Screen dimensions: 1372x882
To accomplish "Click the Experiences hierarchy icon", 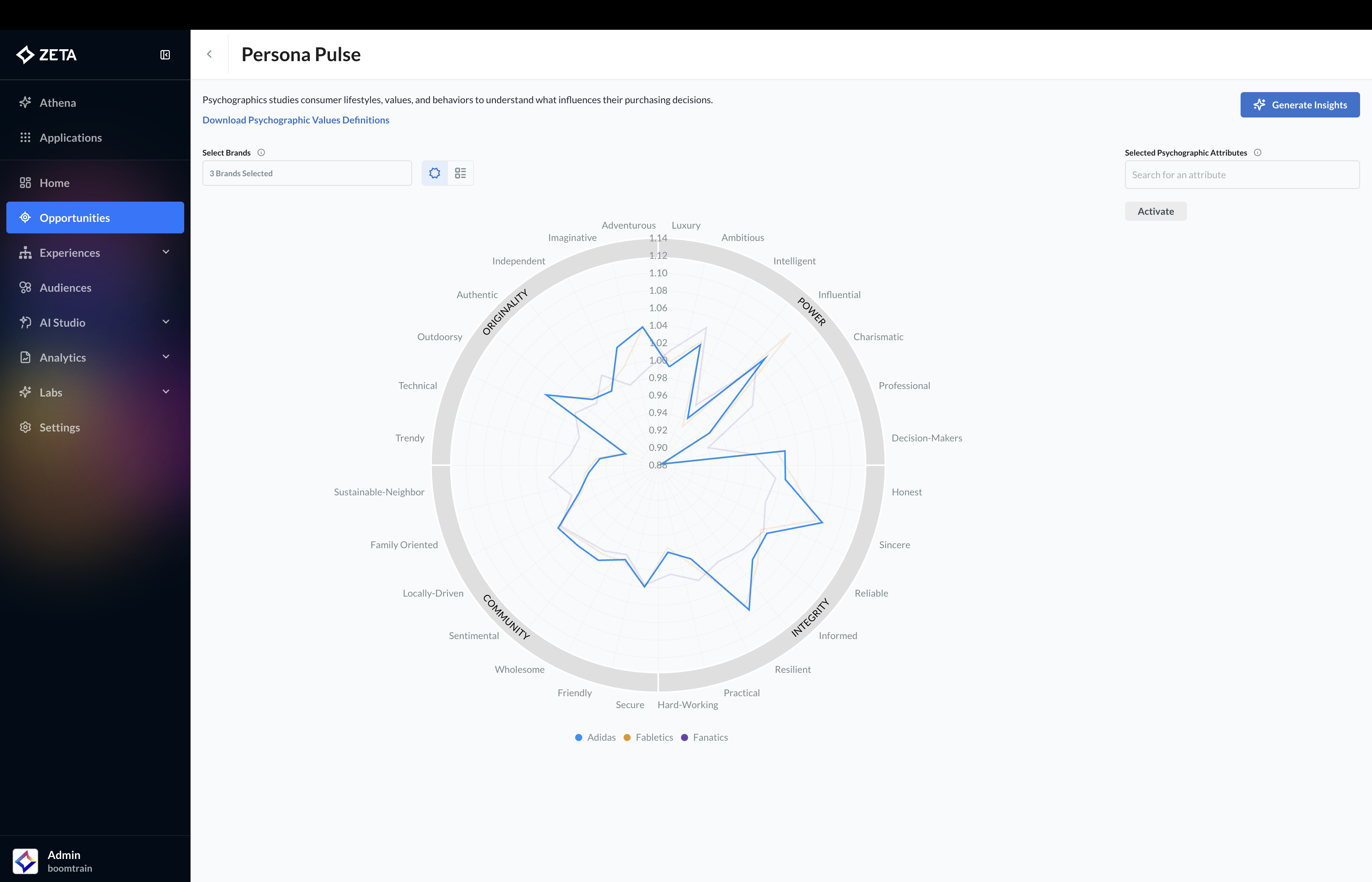I will [25, 252].
